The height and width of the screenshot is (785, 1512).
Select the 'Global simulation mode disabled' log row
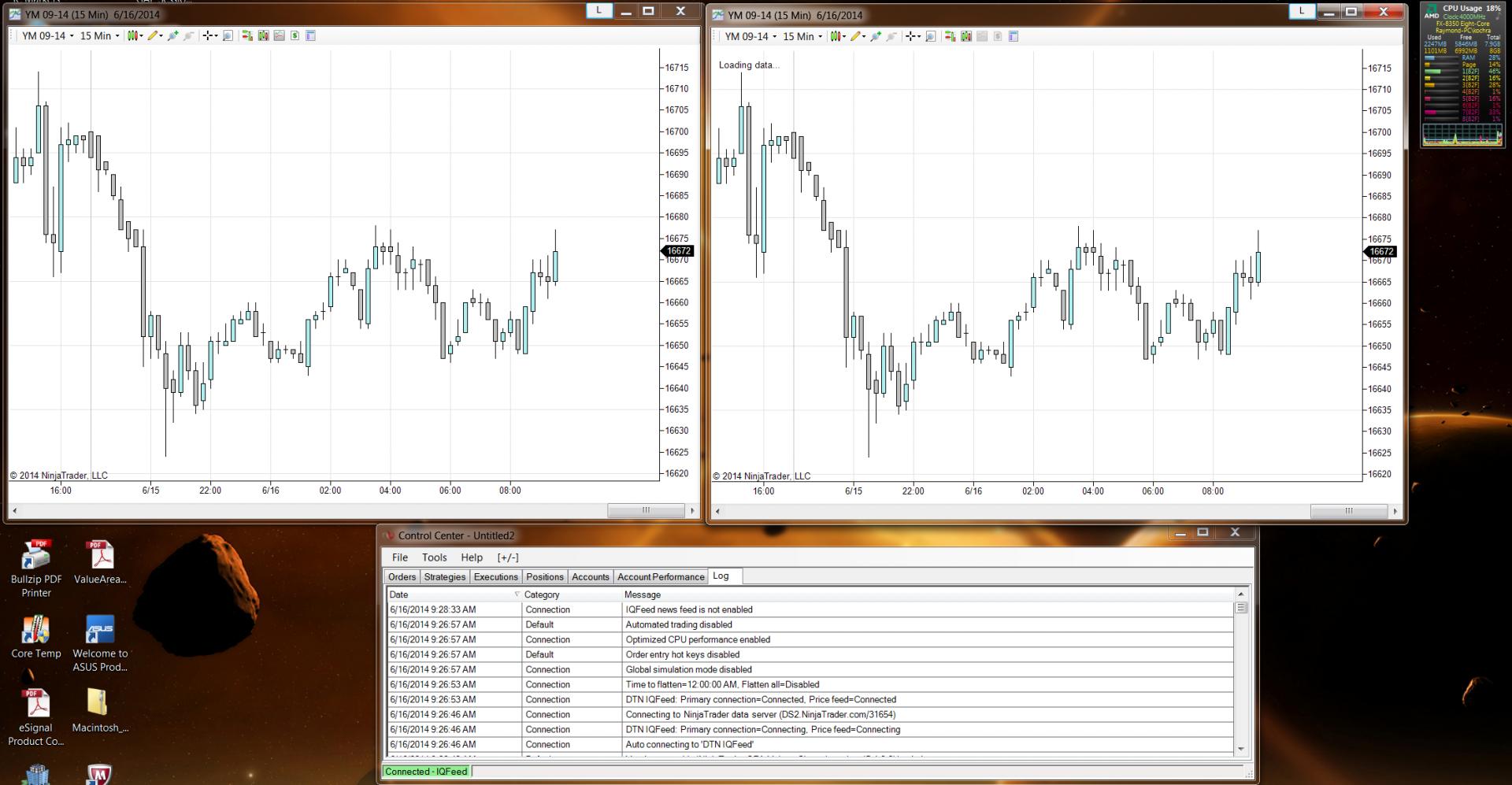[x=810, y=669]
